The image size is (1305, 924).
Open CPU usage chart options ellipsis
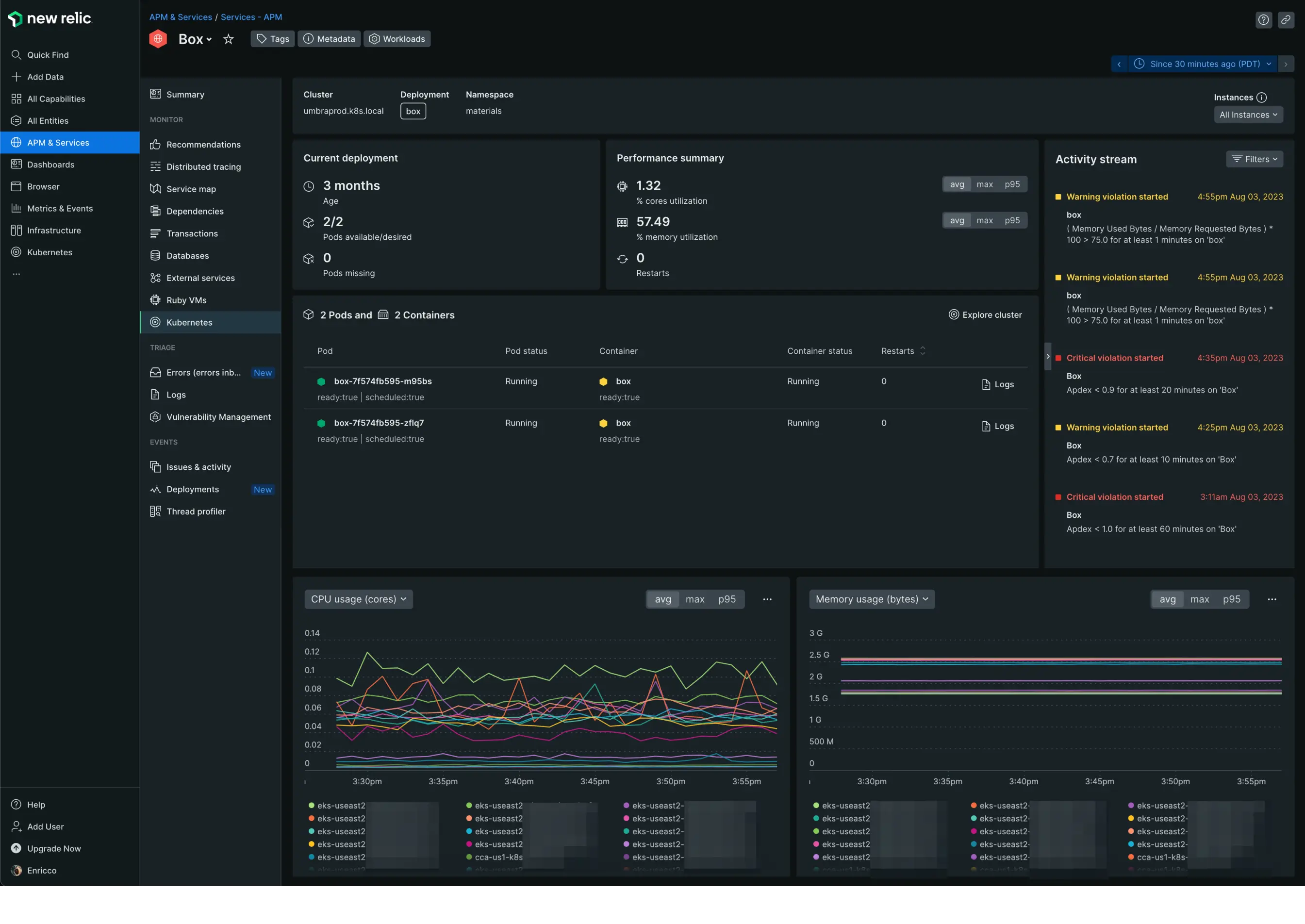(x=767, y=599)
